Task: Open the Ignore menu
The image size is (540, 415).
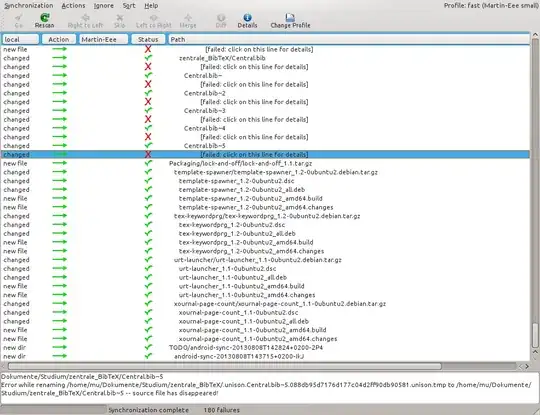Action: (x=104, y=6)
